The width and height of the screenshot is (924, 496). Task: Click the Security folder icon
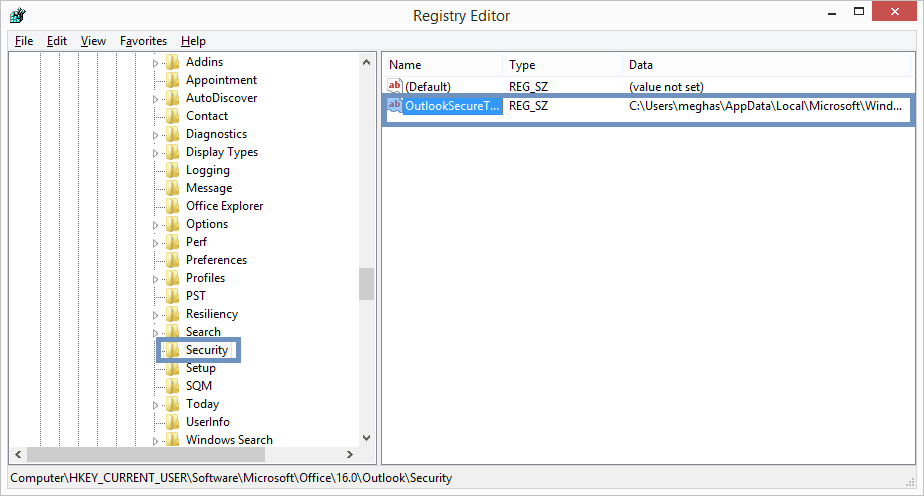click(173, 350)
